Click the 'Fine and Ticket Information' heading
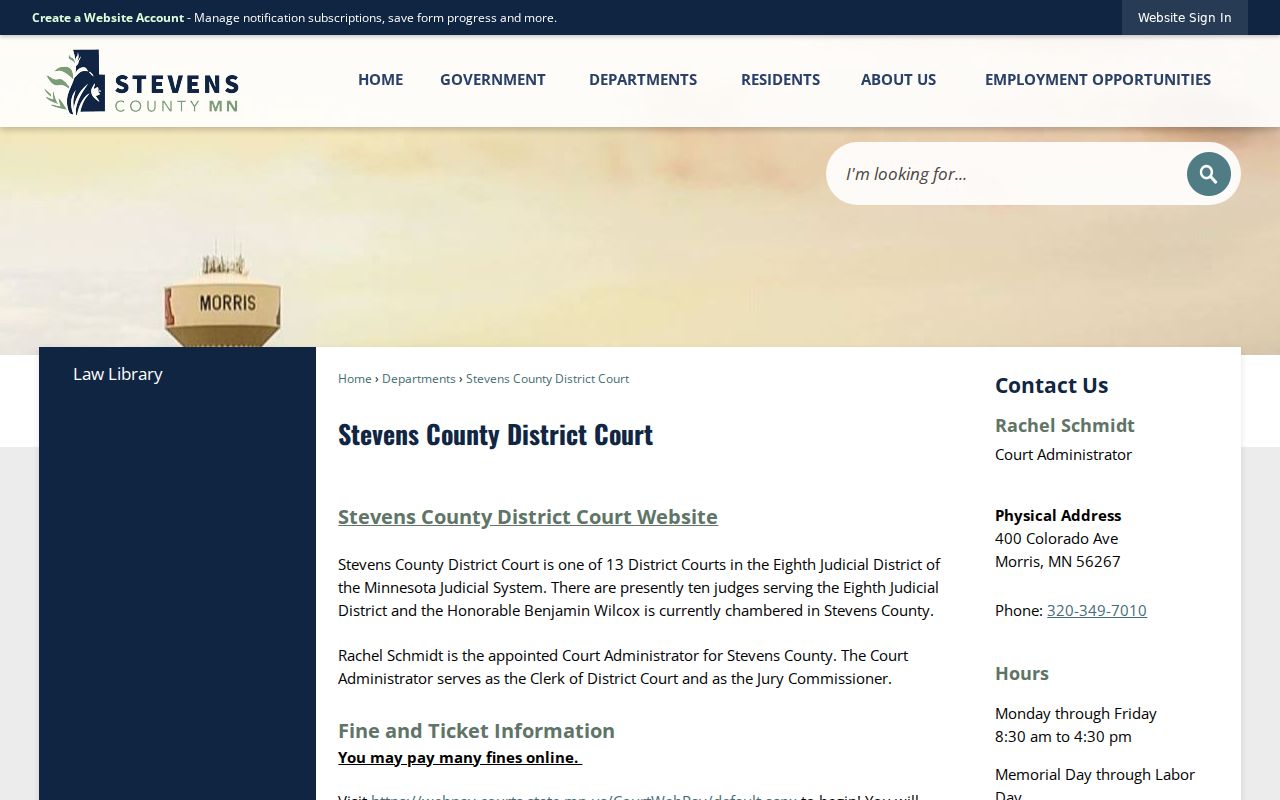The height and width of the screenshot is (800, 1280). click(476, 731)
